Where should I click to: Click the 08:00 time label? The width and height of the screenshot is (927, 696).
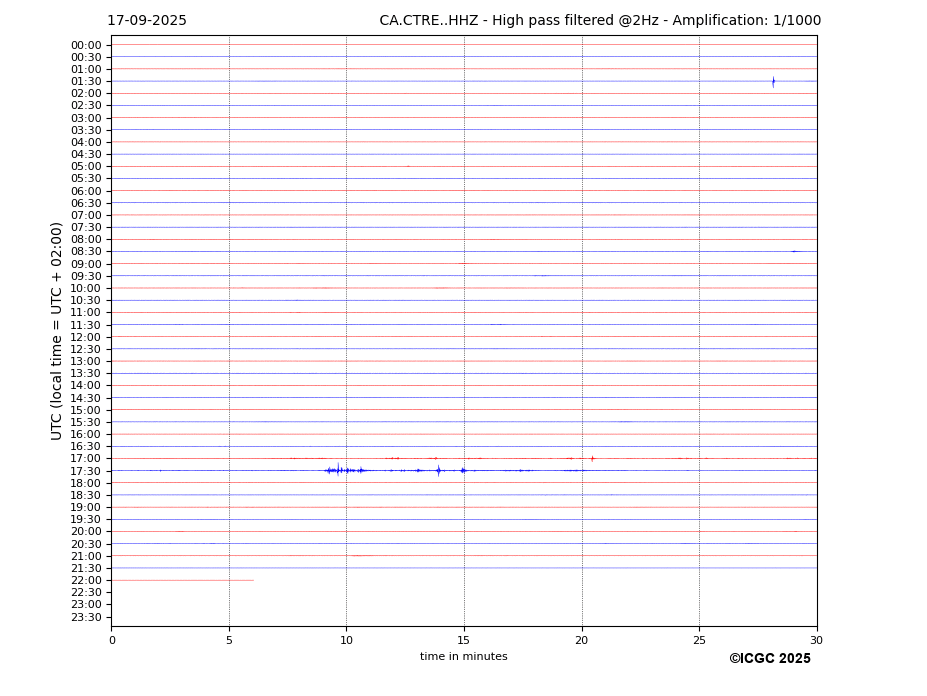point(86,239)
